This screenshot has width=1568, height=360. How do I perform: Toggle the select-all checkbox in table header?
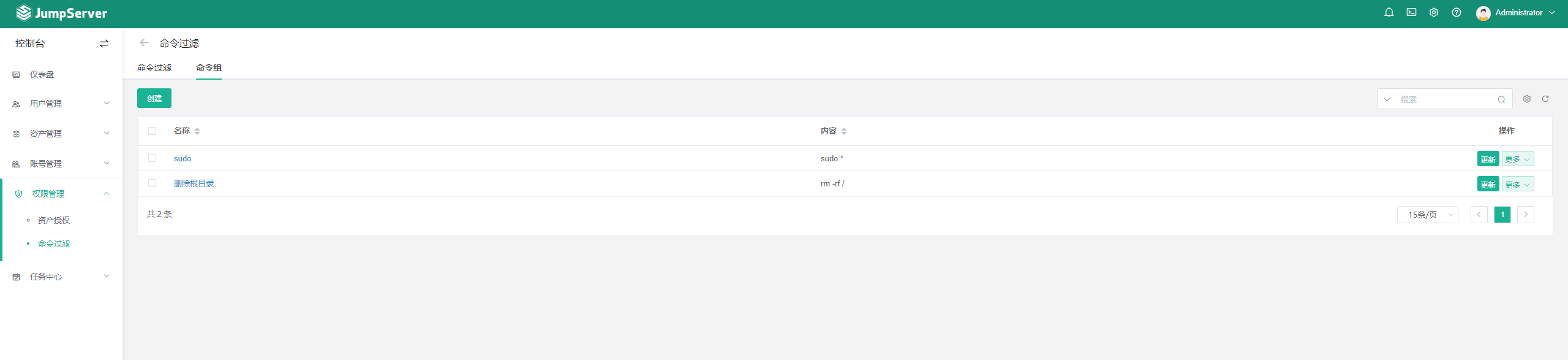point(153,131)
